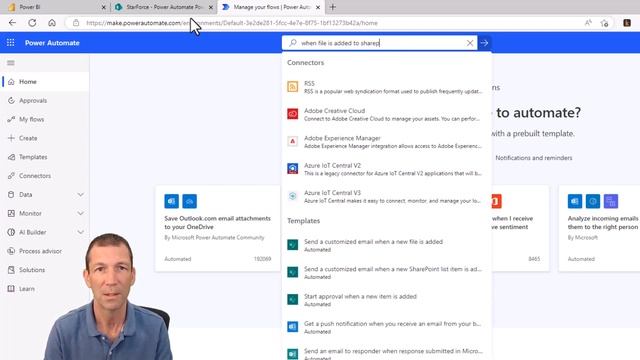The image size is (640, 360).
Task: Click the Power Automate header title
Action: click(52, 43)
